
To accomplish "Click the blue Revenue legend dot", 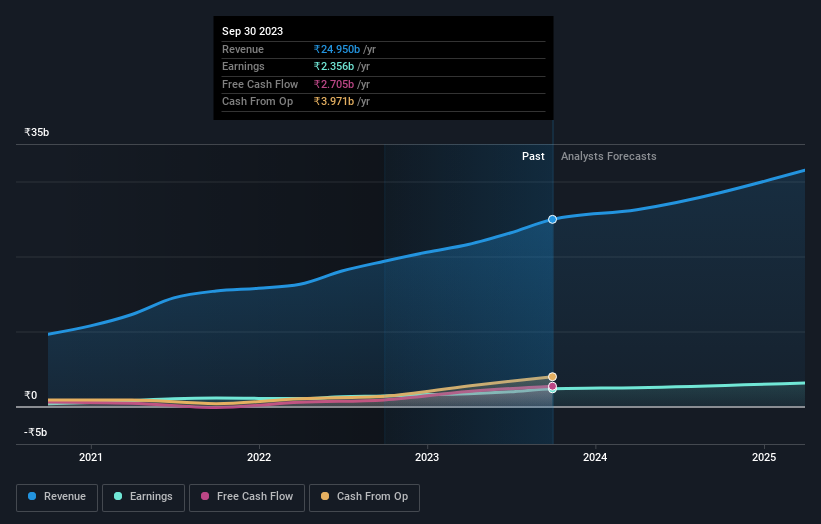I will tap(32, 496).
